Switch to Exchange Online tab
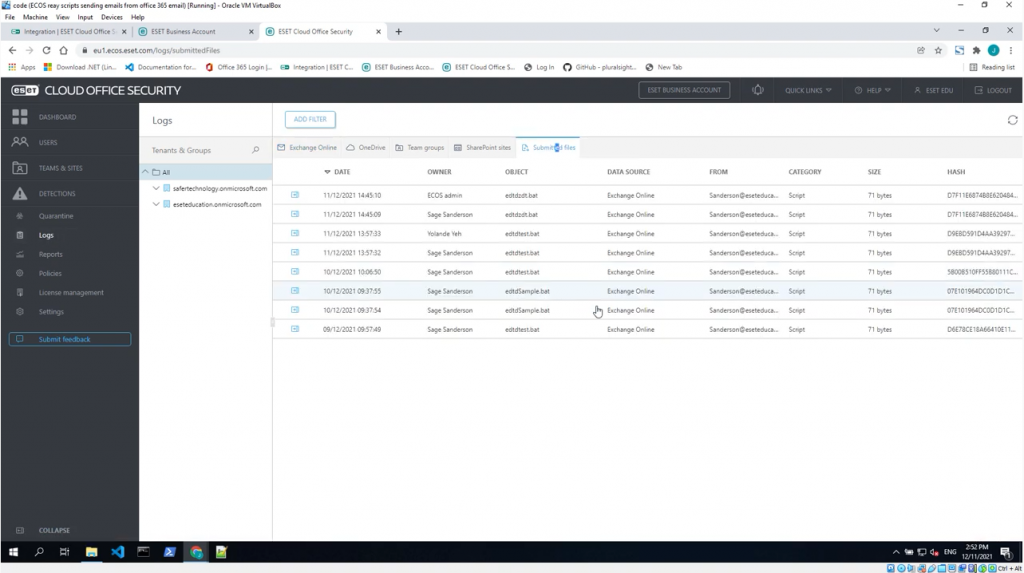The height and width of the screenshot is (573, 1024). click(307, 148)
